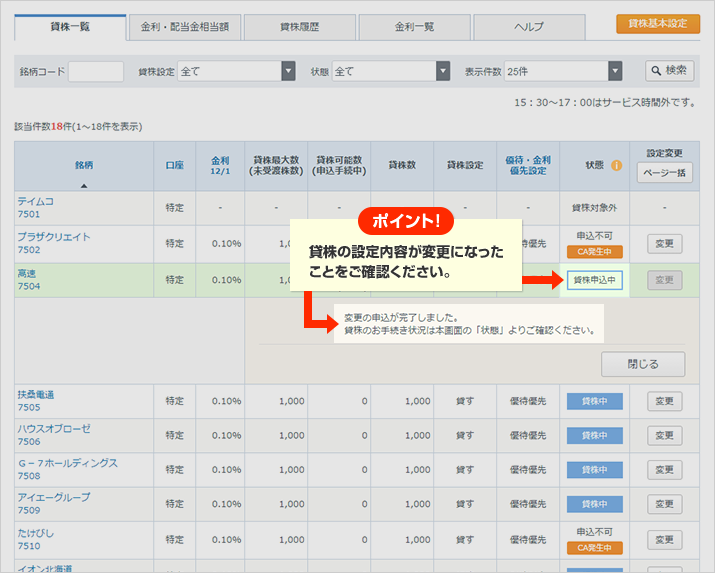Type in the 銘柄コード input field
This screenshot has width=715, height=573.
[96, 72]
